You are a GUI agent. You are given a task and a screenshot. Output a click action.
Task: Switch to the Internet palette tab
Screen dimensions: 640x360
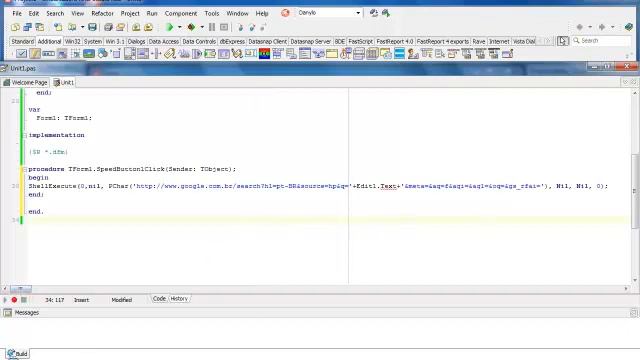[x=499, y=41]
